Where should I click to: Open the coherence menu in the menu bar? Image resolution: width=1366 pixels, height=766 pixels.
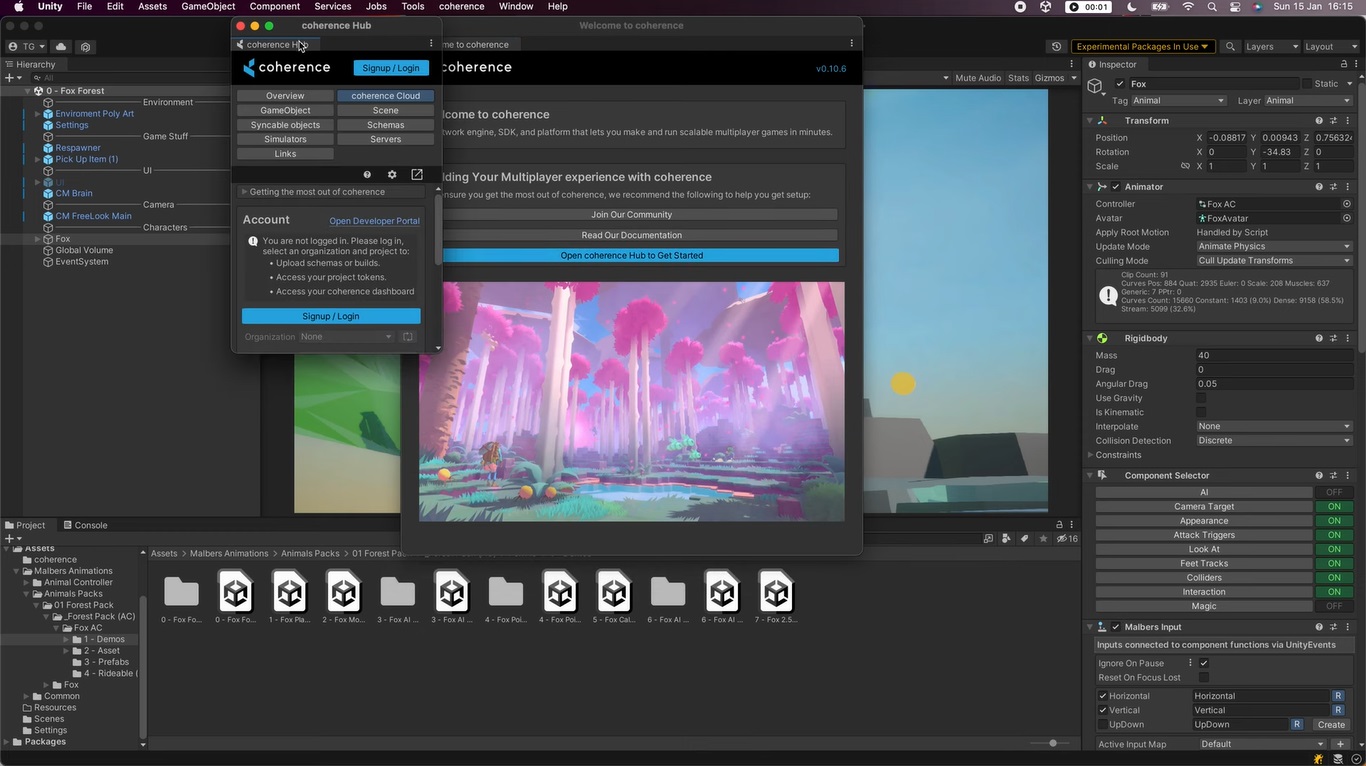462,6
